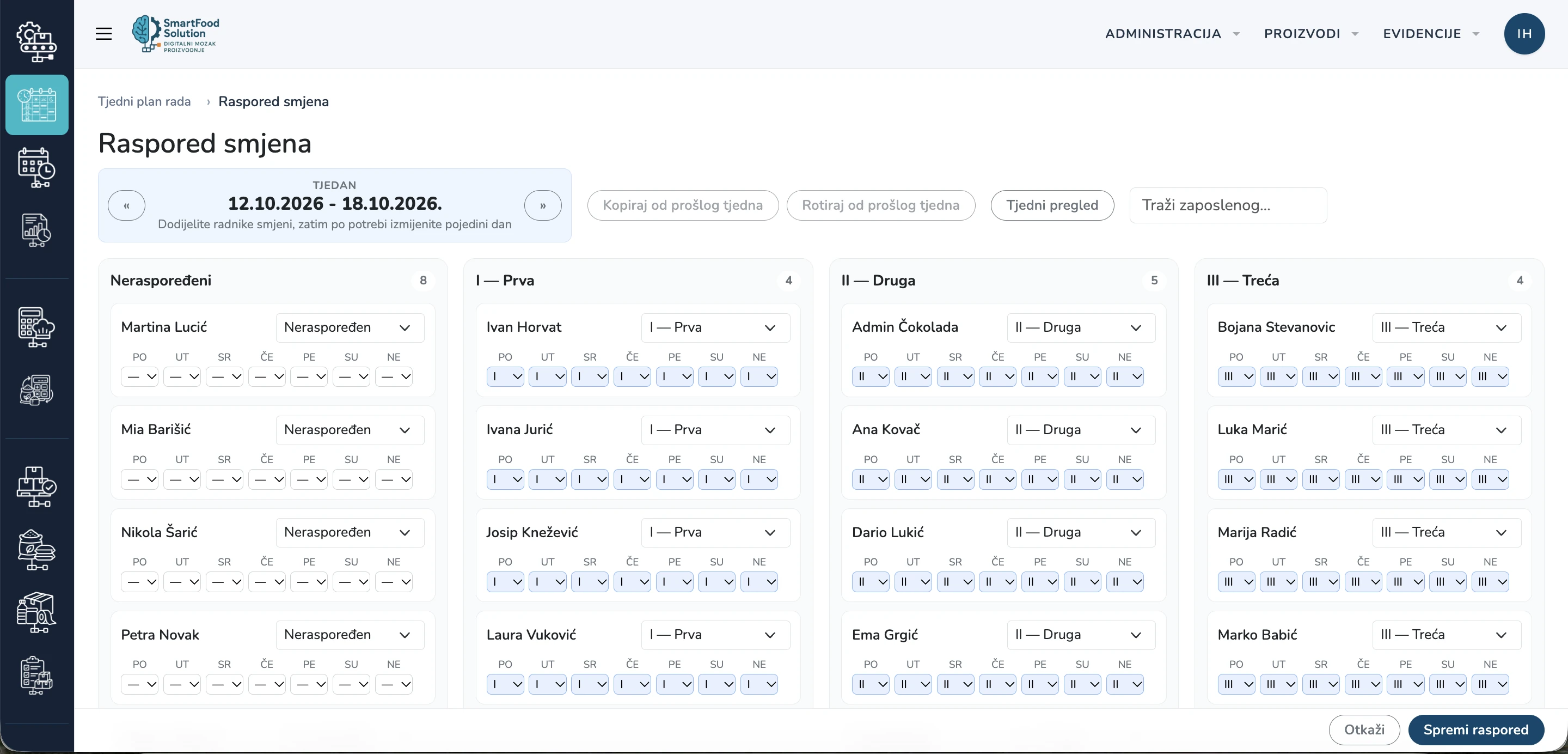Image resolution: width=1568 pixels, height=754 pixels.
Task: Click Spremi raspored button
Action: point(1475,729)
